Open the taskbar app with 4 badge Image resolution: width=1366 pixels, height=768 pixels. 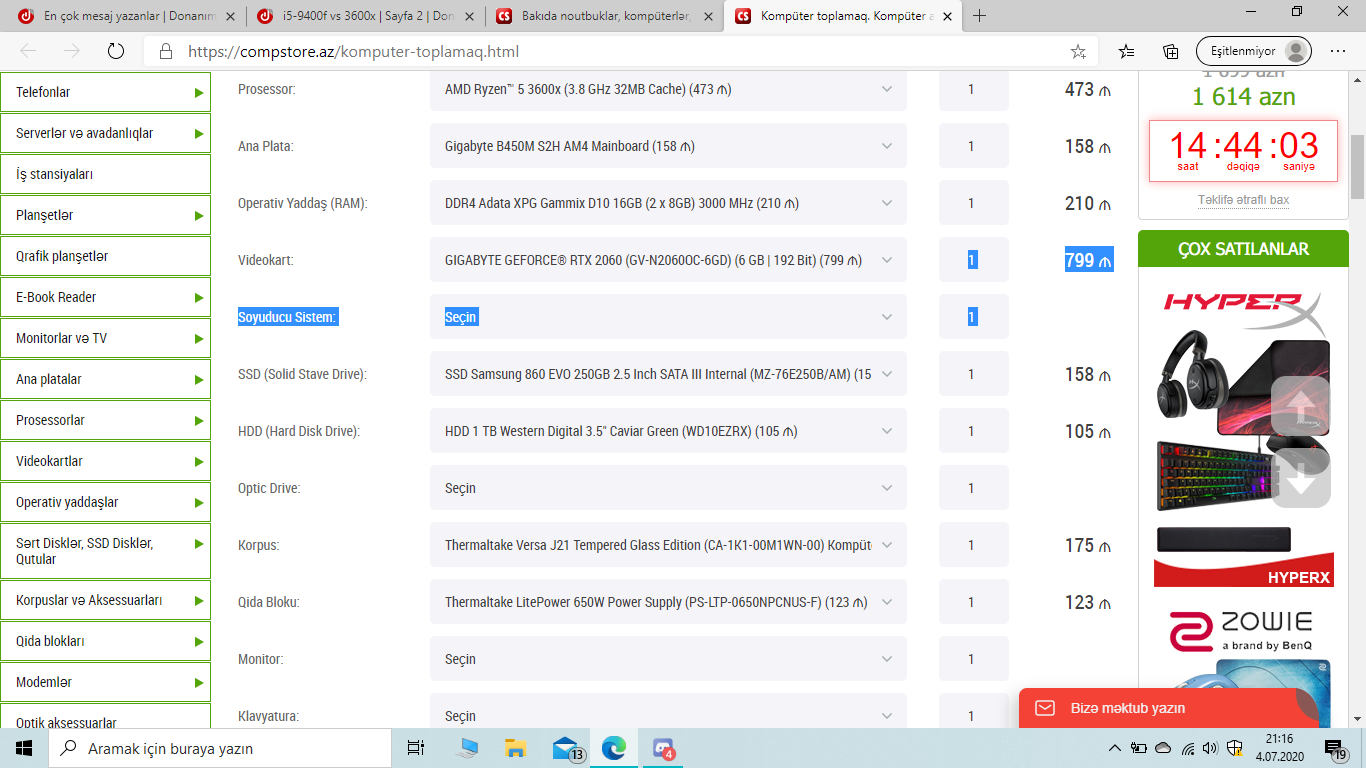point(663,748)
